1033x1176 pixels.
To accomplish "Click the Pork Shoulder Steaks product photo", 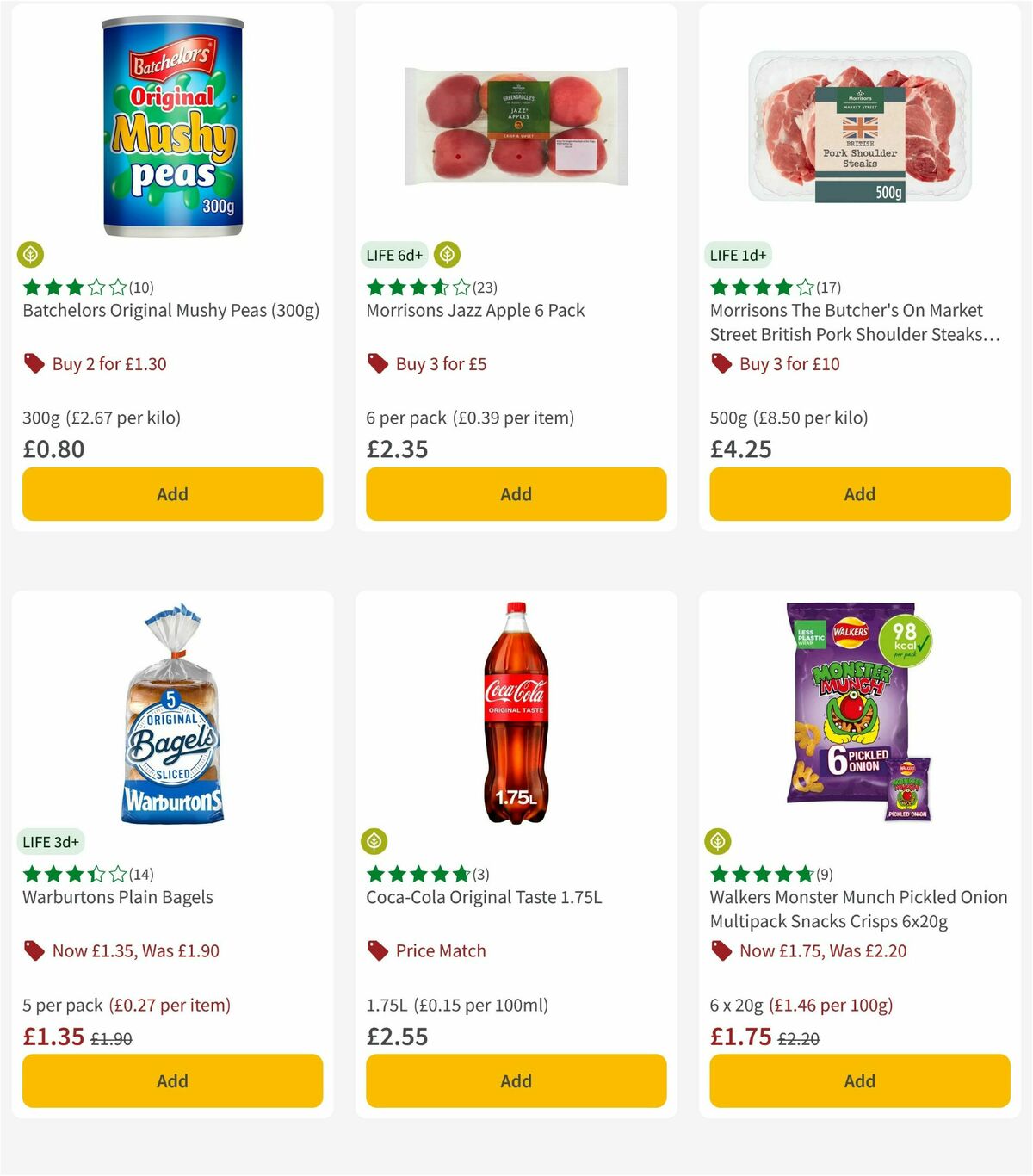I will [x=859, y=129].
